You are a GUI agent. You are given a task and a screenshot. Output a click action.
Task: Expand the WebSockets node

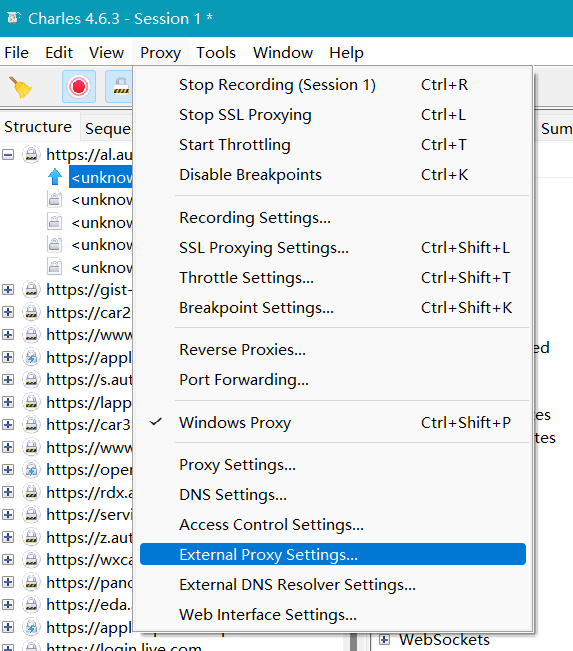pyautogui.click(x=384, y=639)
